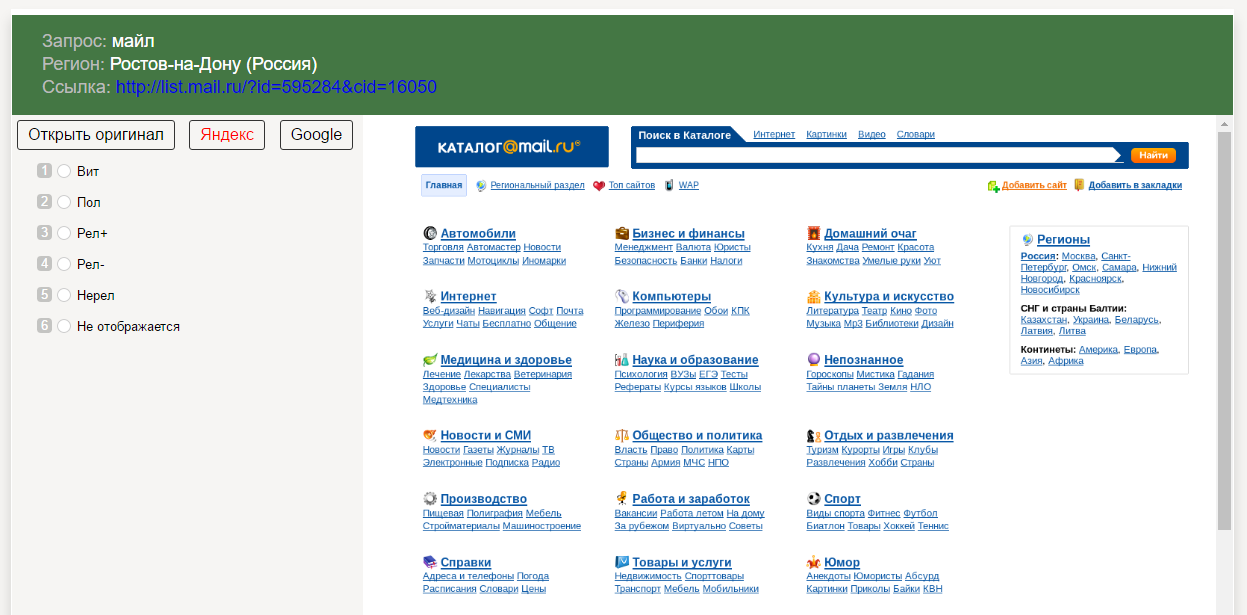The image size is (1247, 615).
Task: Switch search to Картинки tab
Action: click(x=826, y=134)
